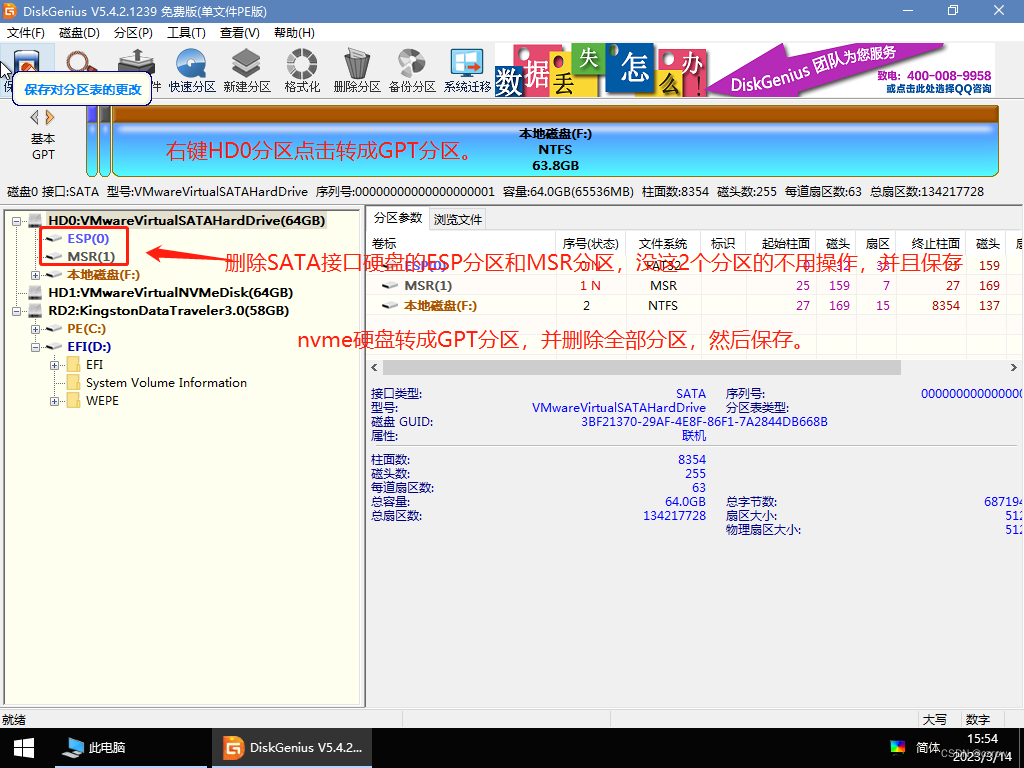Click partition table scroll left arrow

click(x=374, y=368)
